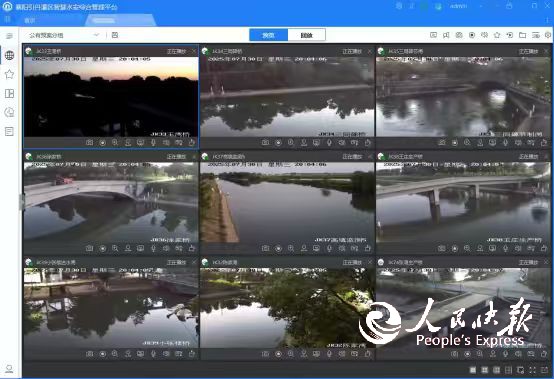The height and width of the screenshot is (379, 554).
Task: Open the folder icon in the top-right toolbar
Action: tap(523, 35)
